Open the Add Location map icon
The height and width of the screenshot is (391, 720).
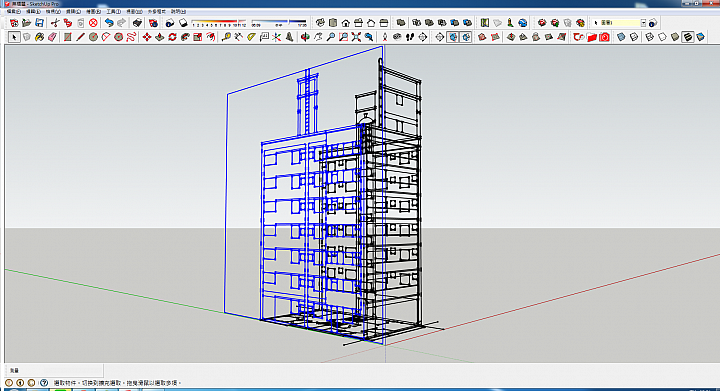coord(485,22)
